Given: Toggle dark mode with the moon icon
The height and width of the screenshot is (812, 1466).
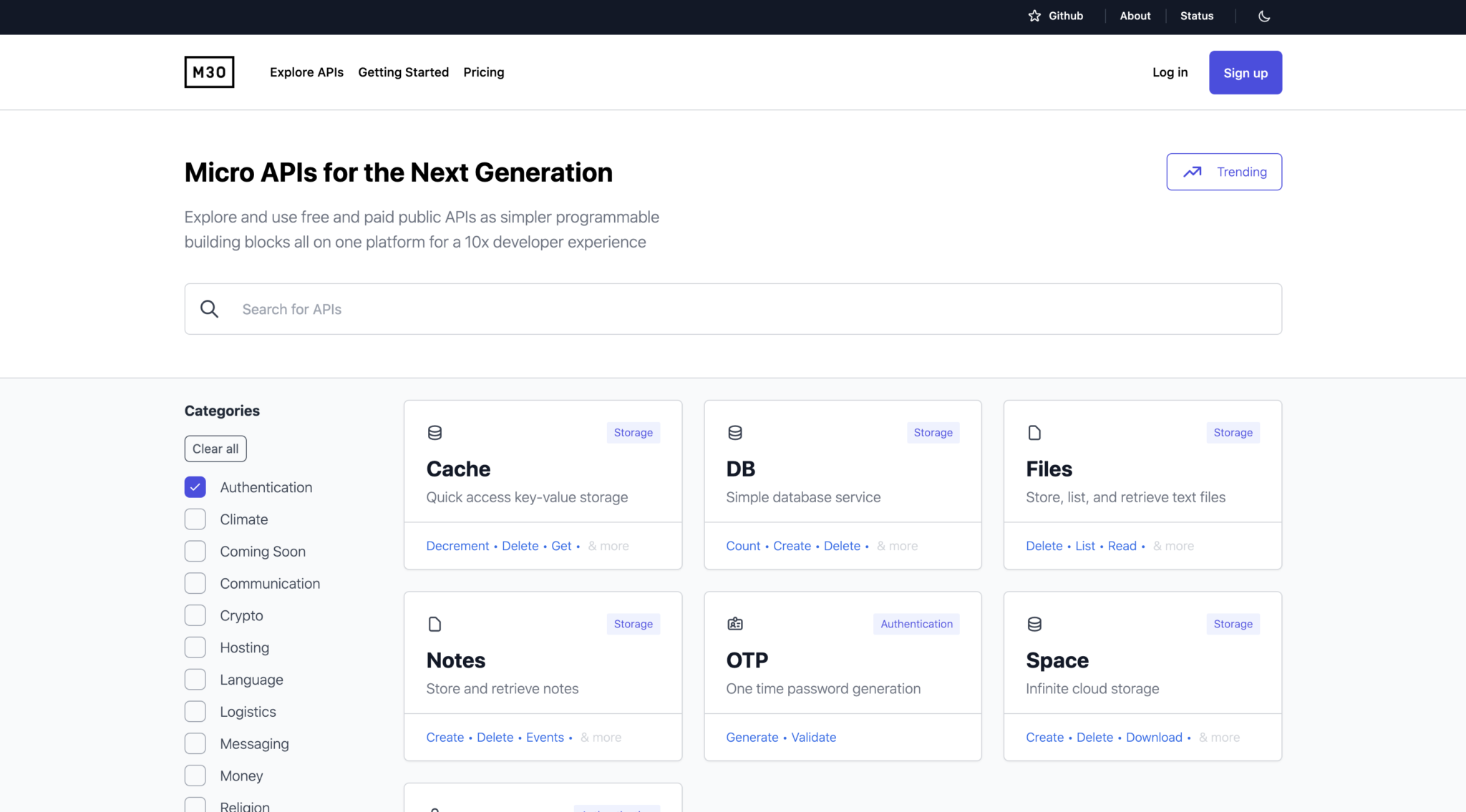Looking at the screenshot, I should [1263, 16].
